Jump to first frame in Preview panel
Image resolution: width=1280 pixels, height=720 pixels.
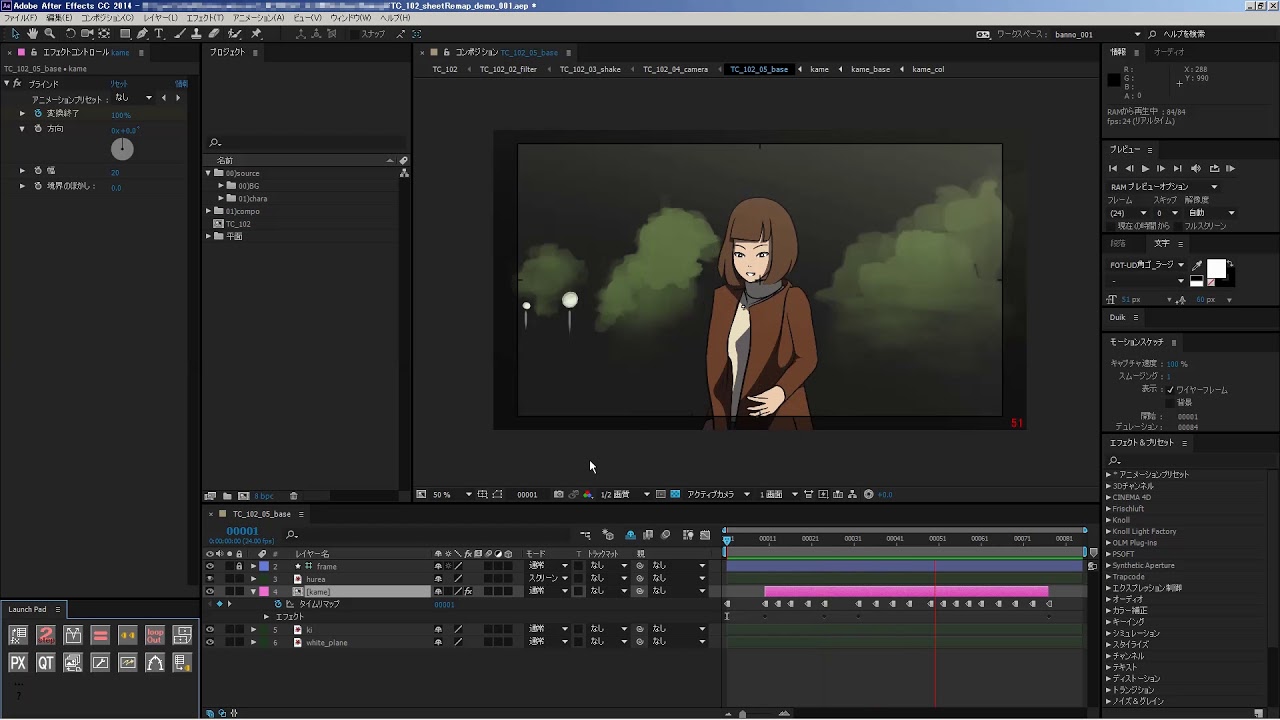coord(1114,168)
